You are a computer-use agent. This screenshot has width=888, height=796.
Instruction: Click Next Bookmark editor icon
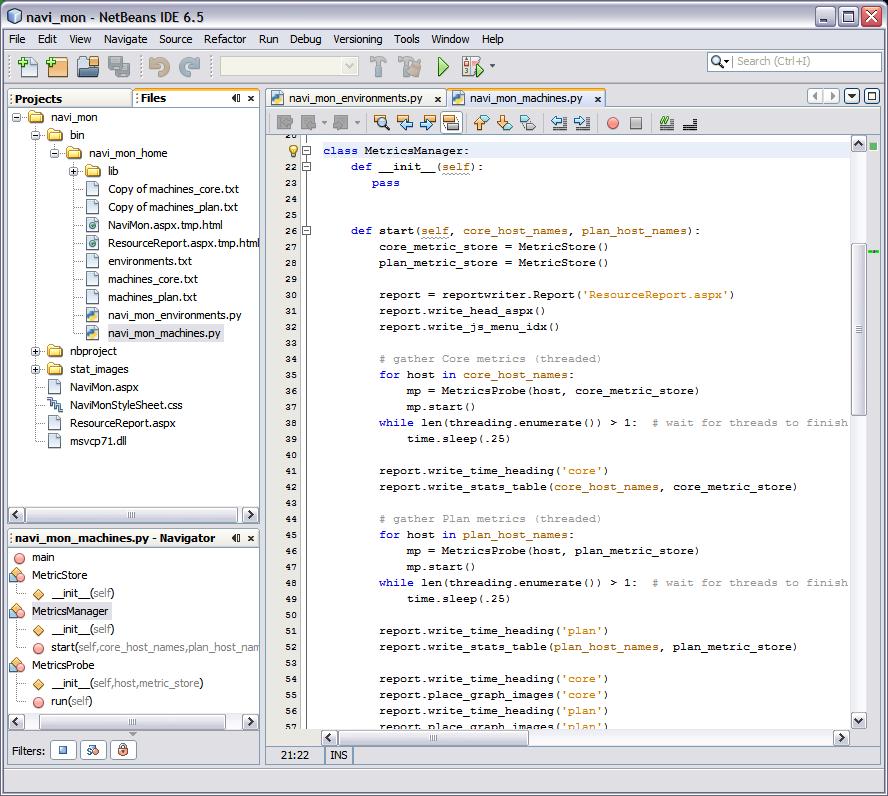coord(504,123)
